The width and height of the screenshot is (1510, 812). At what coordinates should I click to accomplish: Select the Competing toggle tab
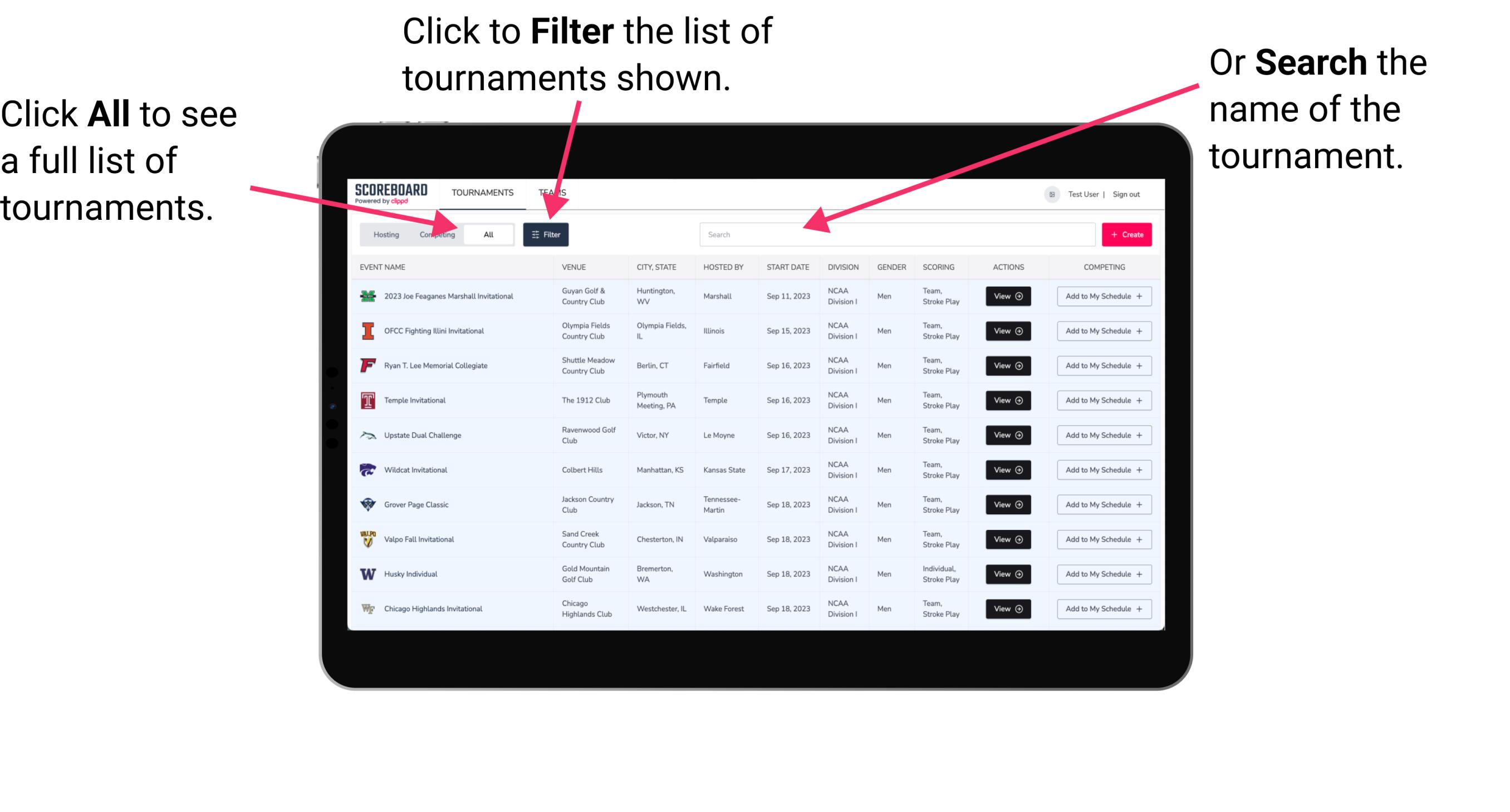437,234
